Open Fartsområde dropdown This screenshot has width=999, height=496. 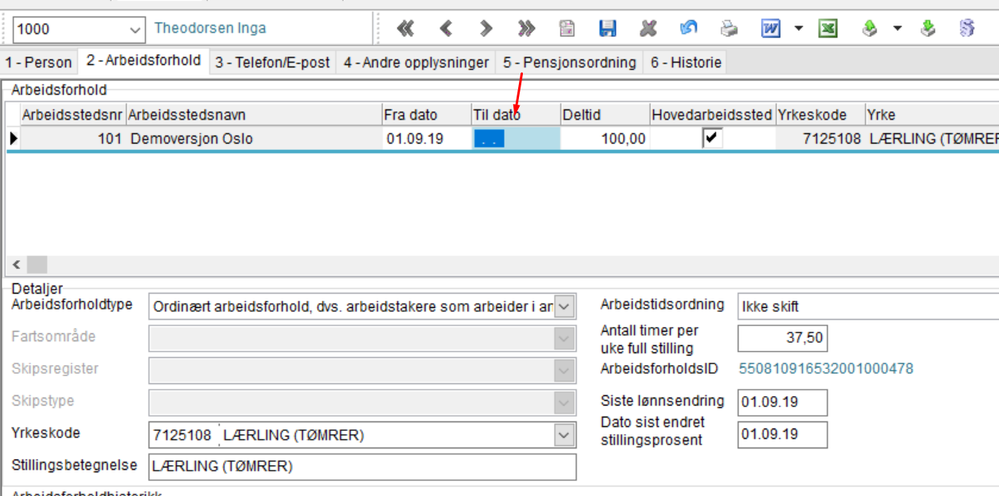[x=564, y=339]
